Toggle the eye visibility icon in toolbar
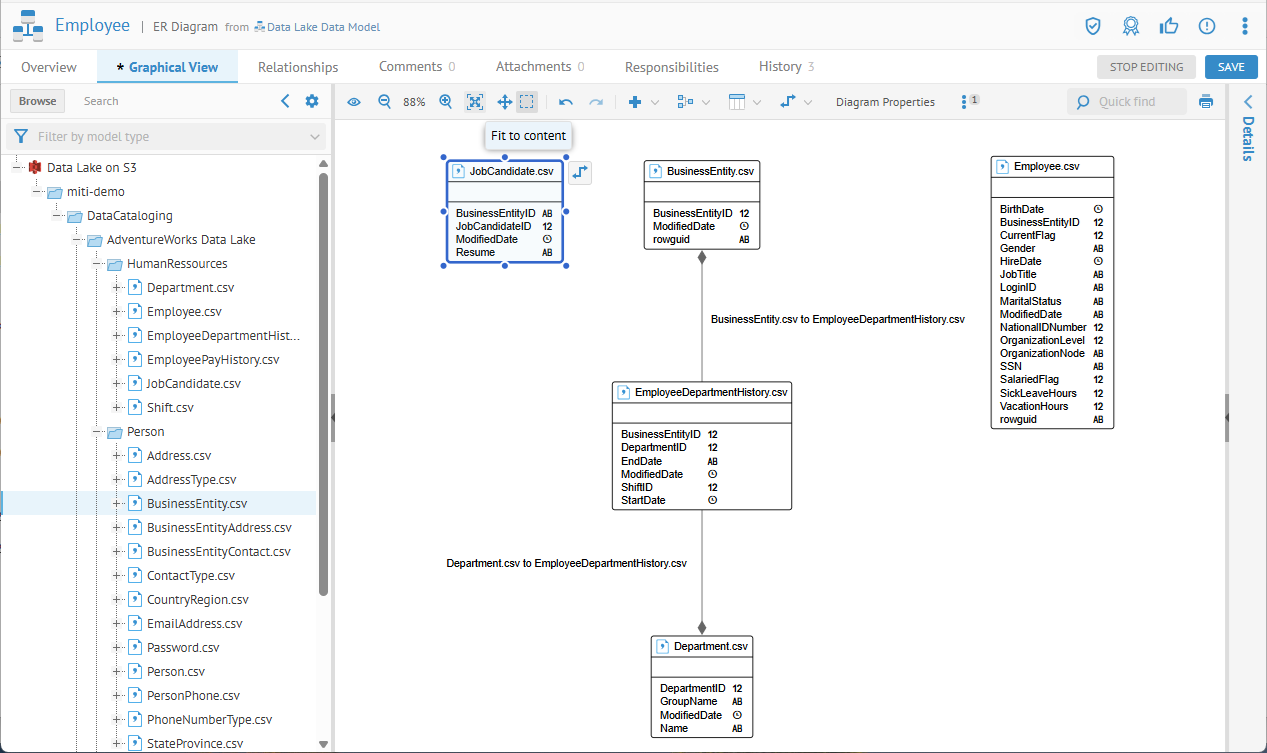The width and height of the screenshot is (1267, 753). point(354,102)
